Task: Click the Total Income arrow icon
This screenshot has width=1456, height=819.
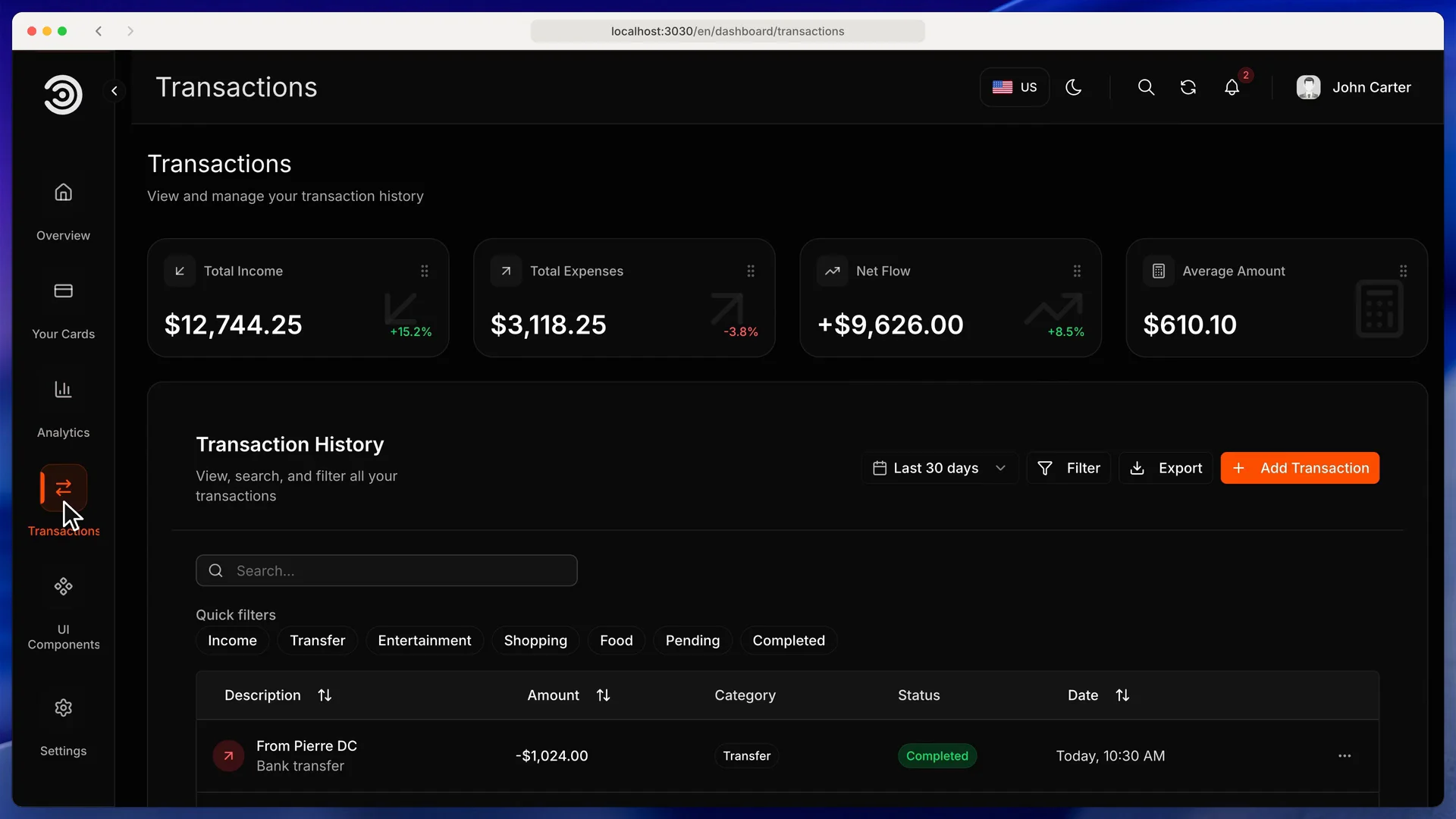Action: click(x=180, y=271)
